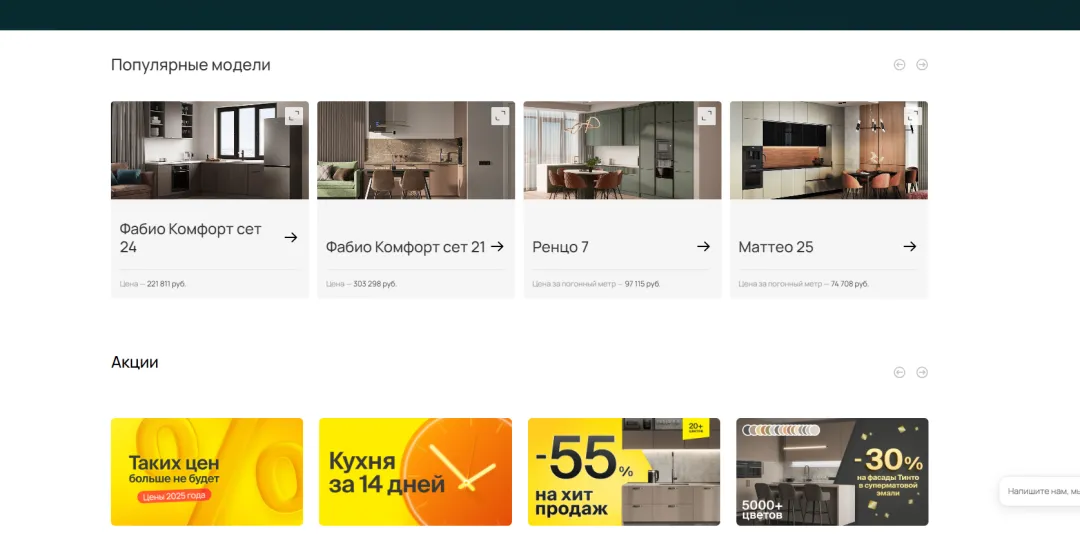This screenshot has height=558, width=1080.
Task: Expand the Ренцо 7 kitchen image fullscreen
Action: point(707,116)
